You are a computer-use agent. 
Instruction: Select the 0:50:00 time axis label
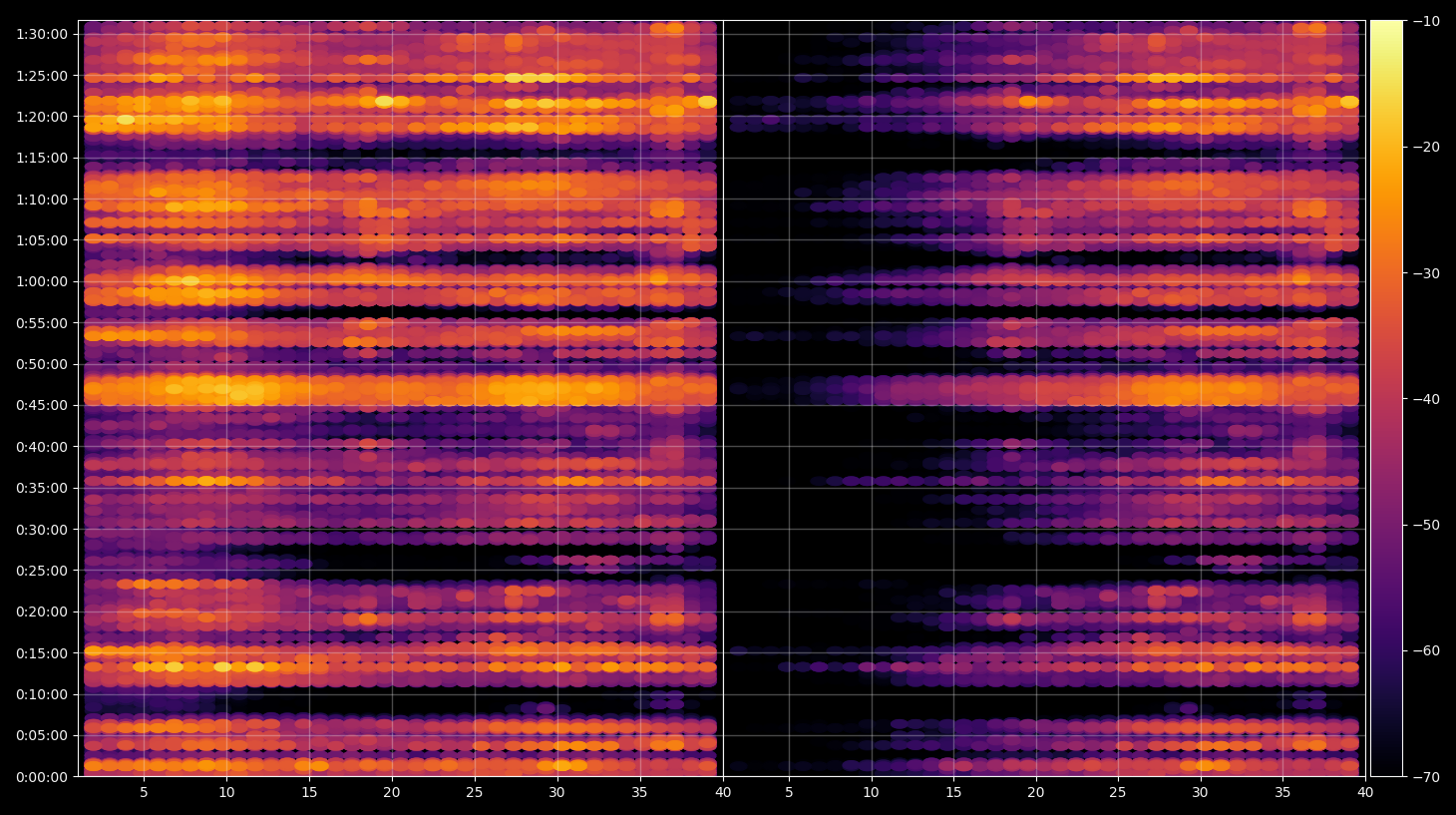tap(42, 364)
